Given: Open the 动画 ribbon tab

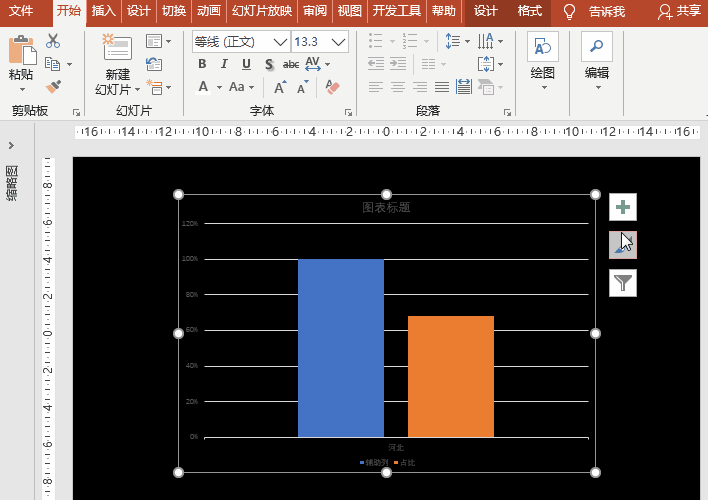Looking at the screenshot, I should click(x=209, y=10).
